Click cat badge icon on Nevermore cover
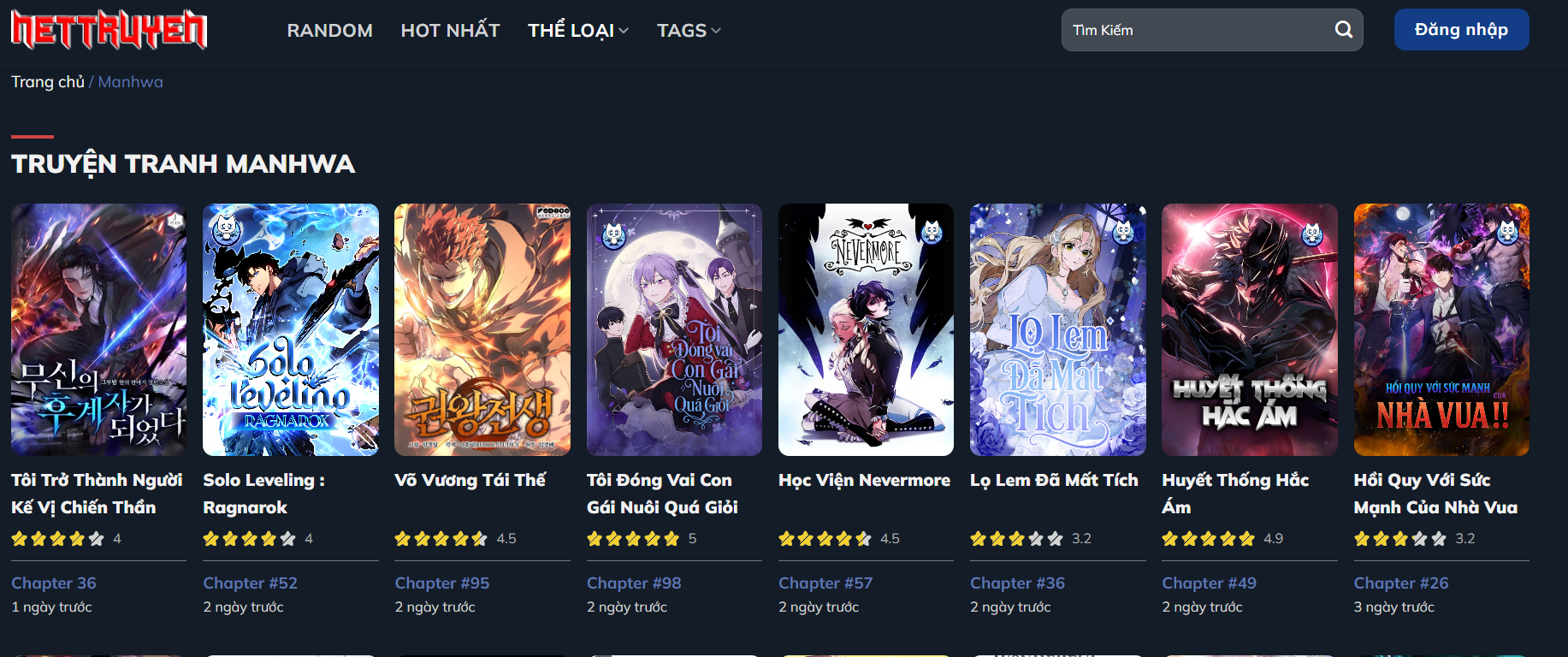Viewport: 1568px width, 657px height. [x=932, y=231]
